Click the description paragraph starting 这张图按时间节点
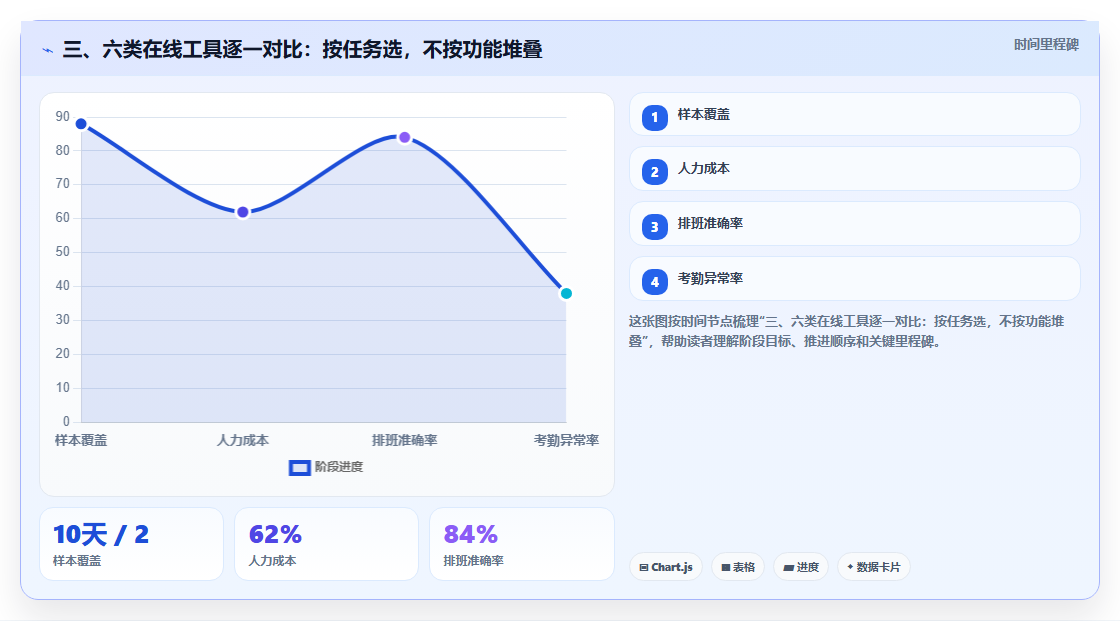Image resolution: width=1120 pixels, height=621 pixels. [846, 331]
